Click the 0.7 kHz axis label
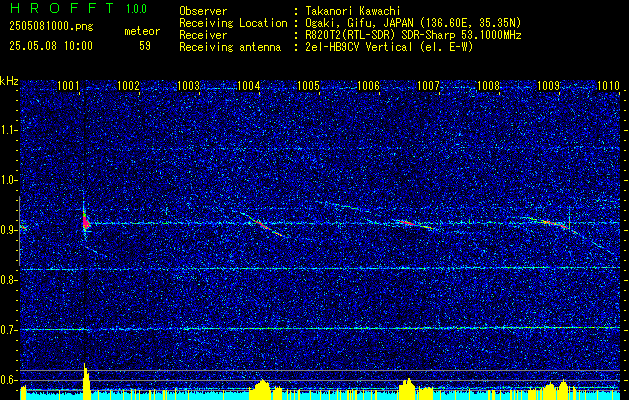This screenshot has height=400, width=629. [8, 330]
